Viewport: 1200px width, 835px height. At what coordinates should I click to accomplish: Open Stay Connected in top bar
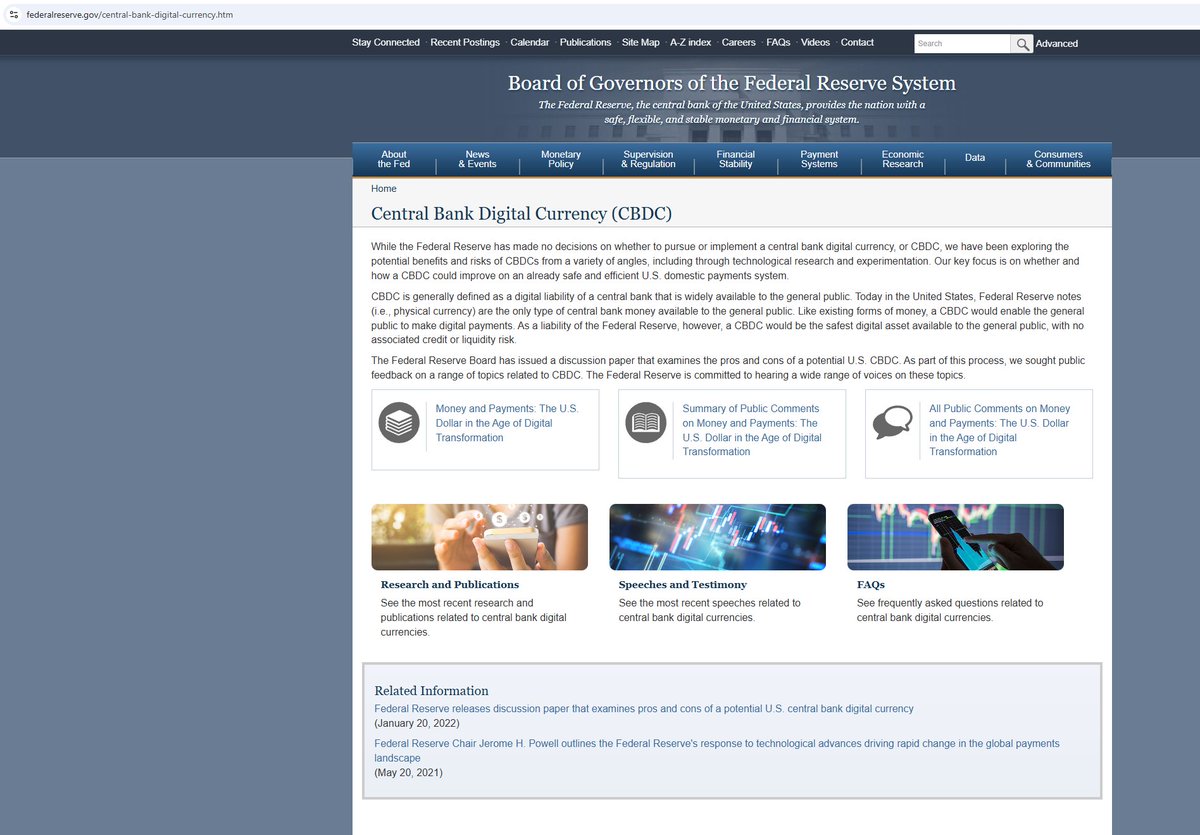386,43
